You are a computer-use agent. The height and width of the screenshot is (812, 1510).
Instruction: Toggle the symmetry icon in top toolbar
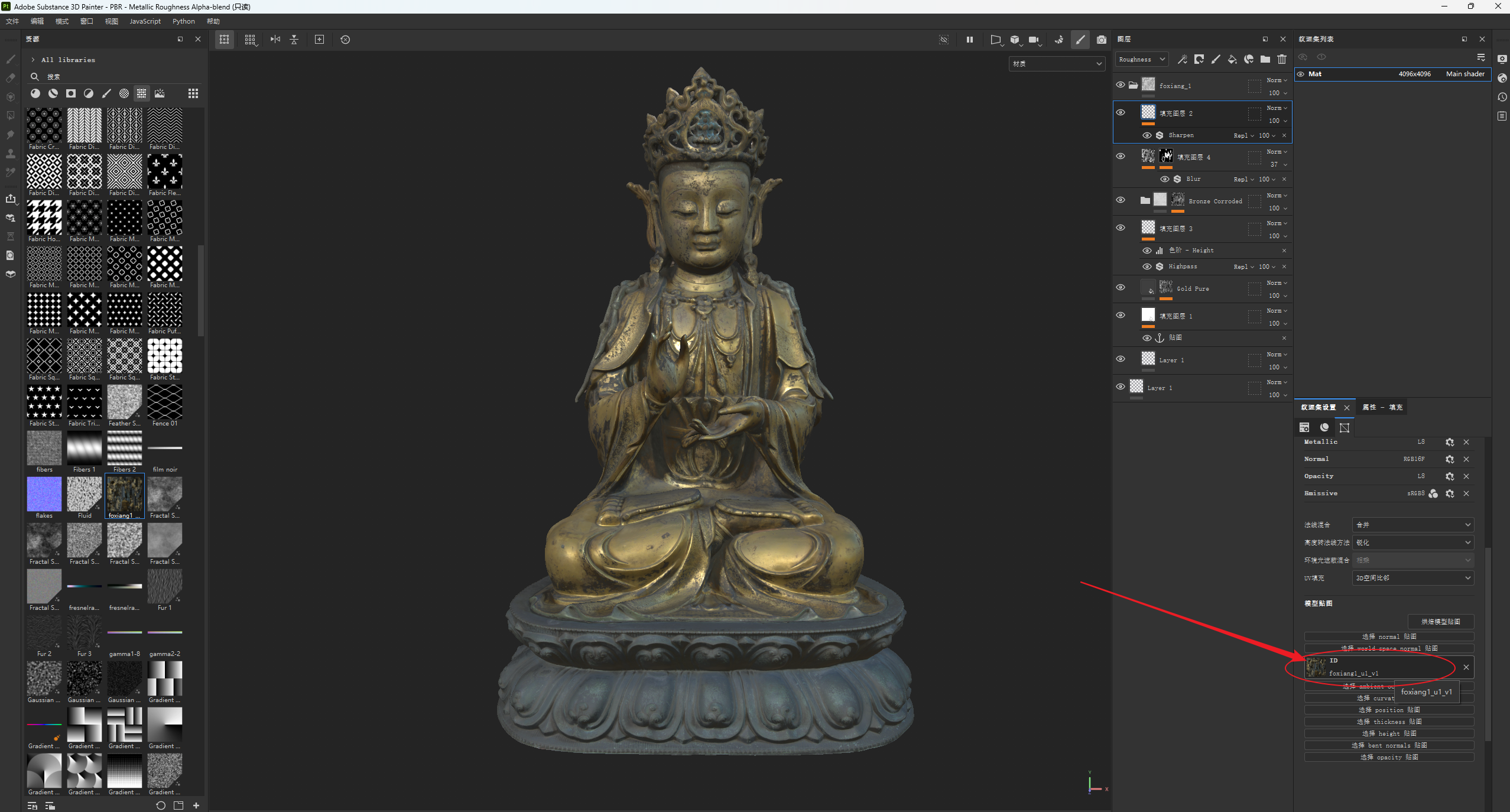click(x=275, y=40)
